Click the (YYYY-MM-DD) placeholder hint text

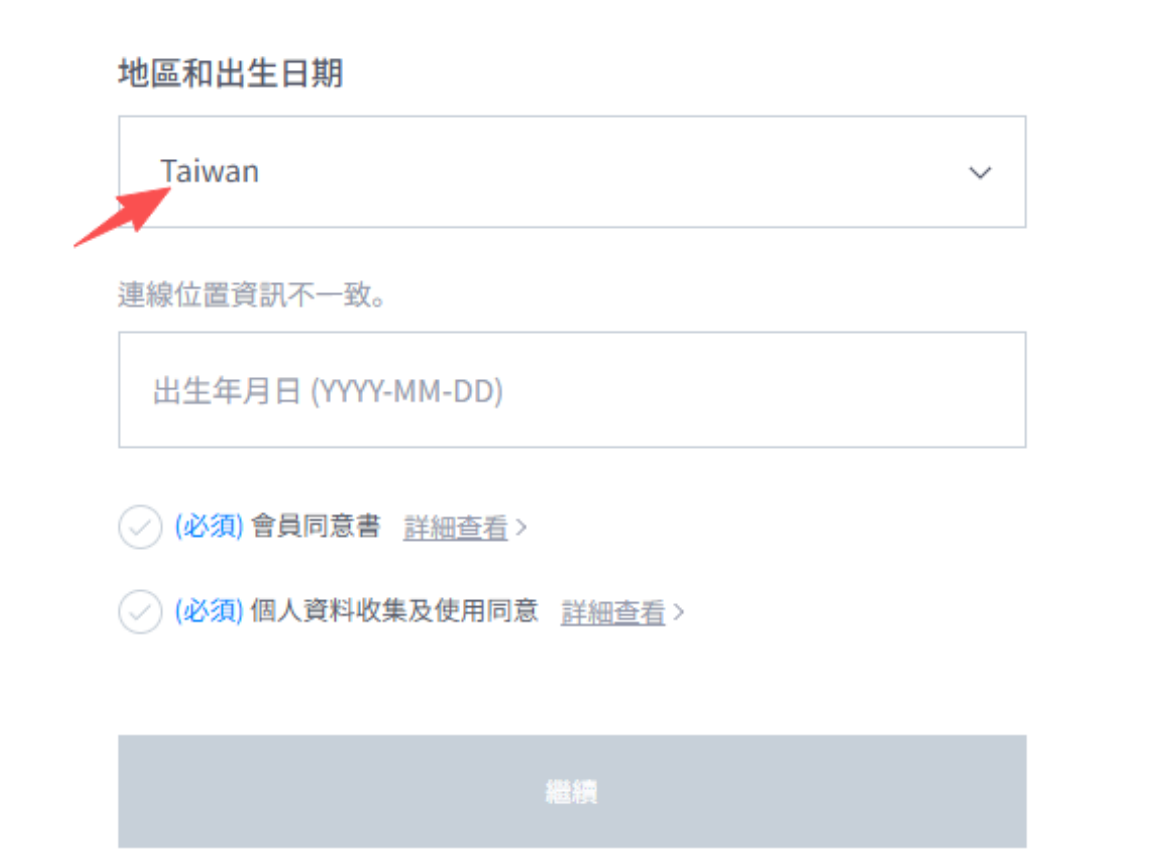coord(407,391)
